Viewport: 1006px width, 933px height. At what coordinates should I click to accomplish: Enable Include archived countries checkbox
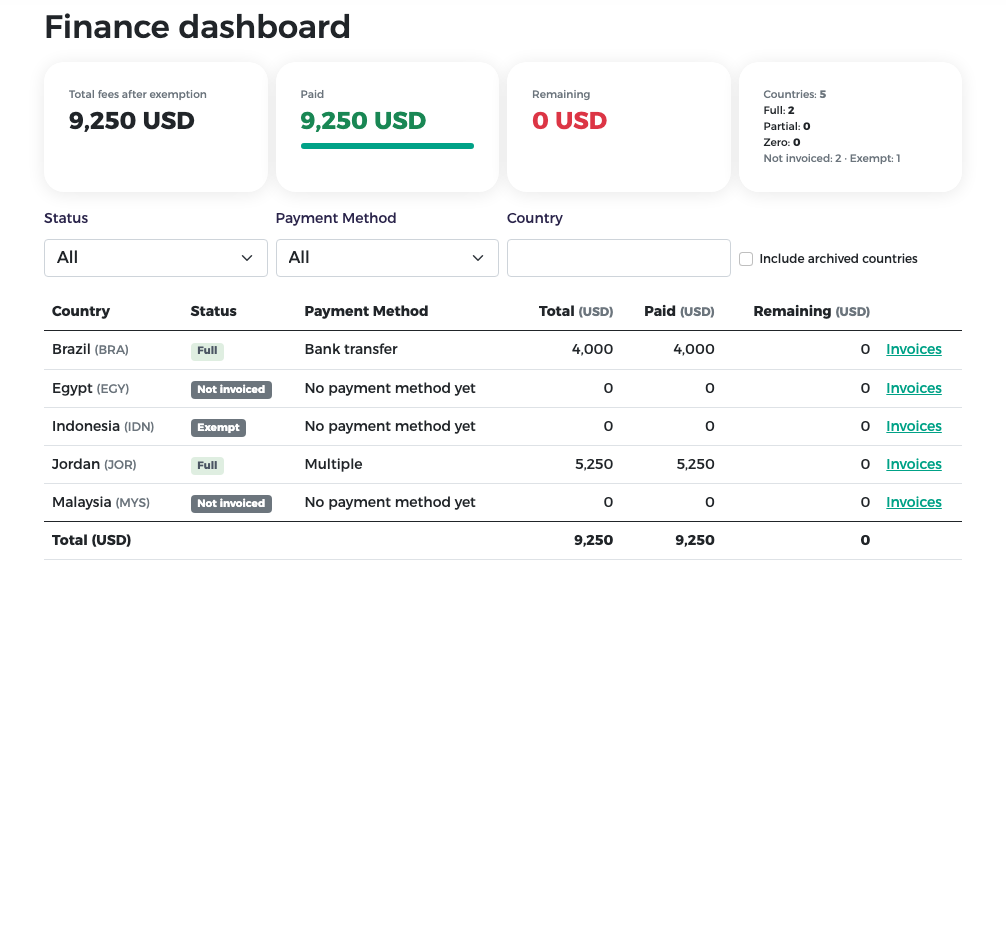[x=746, y=259]
